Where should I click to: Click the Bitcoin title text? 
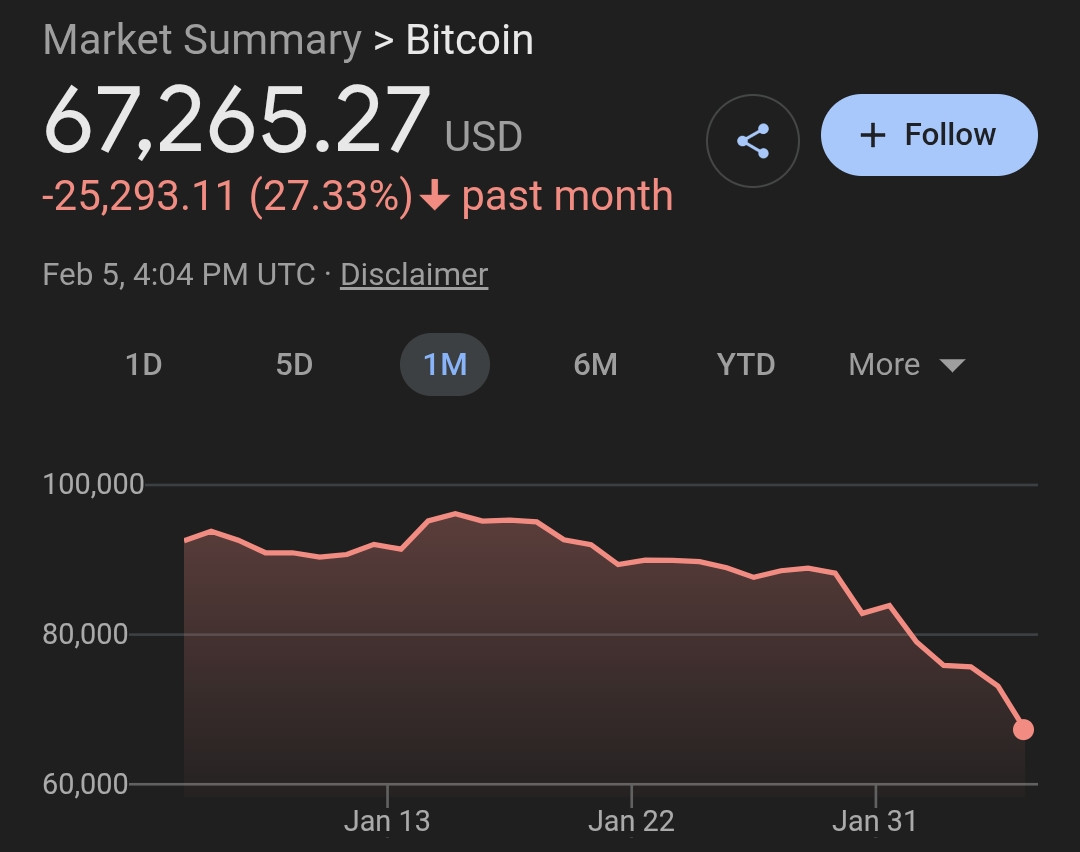[469, 40]
